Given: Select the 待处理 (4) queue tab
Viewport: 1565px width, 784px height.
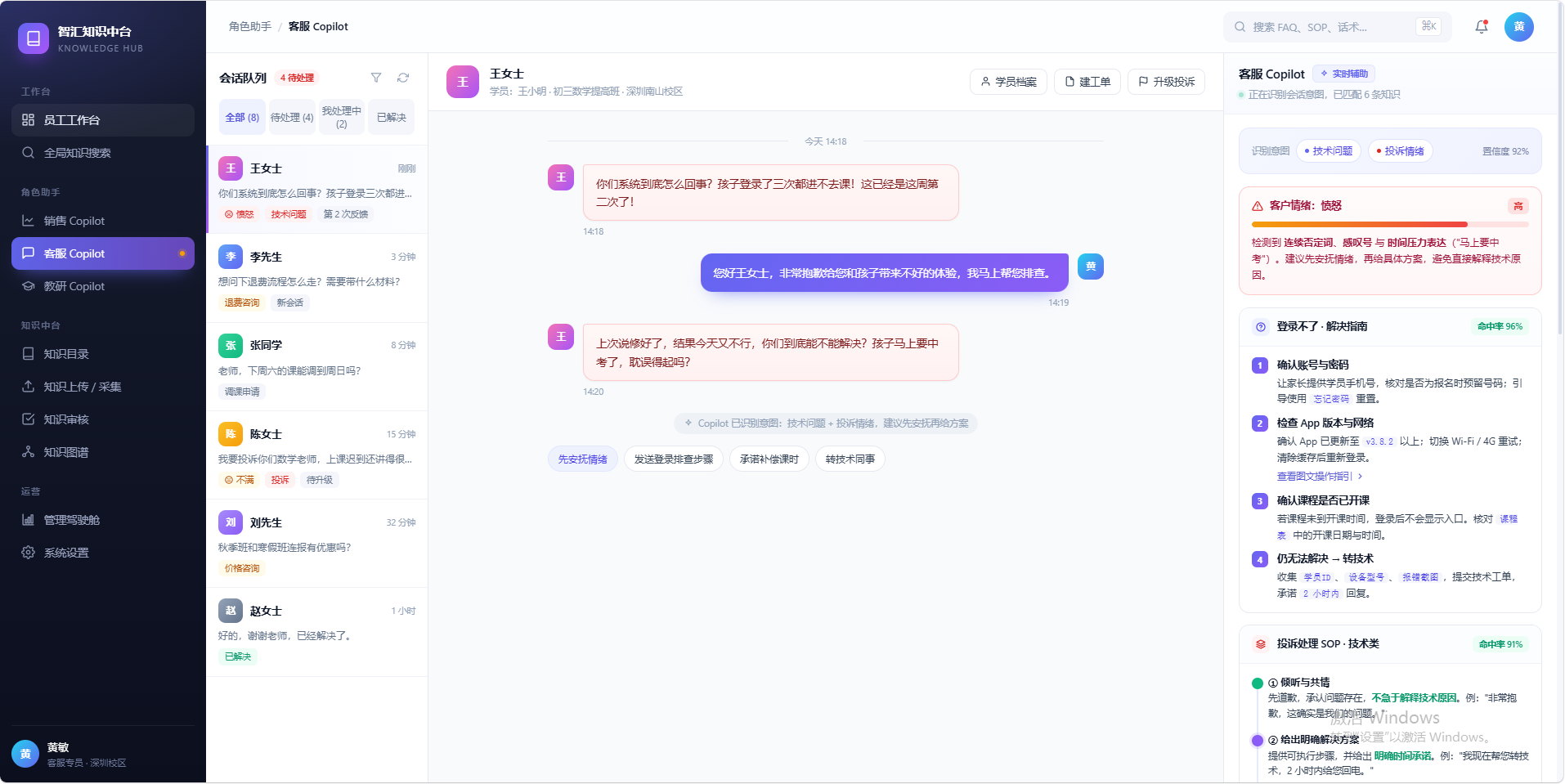Looking at the screenshot, I should (292, 118).
